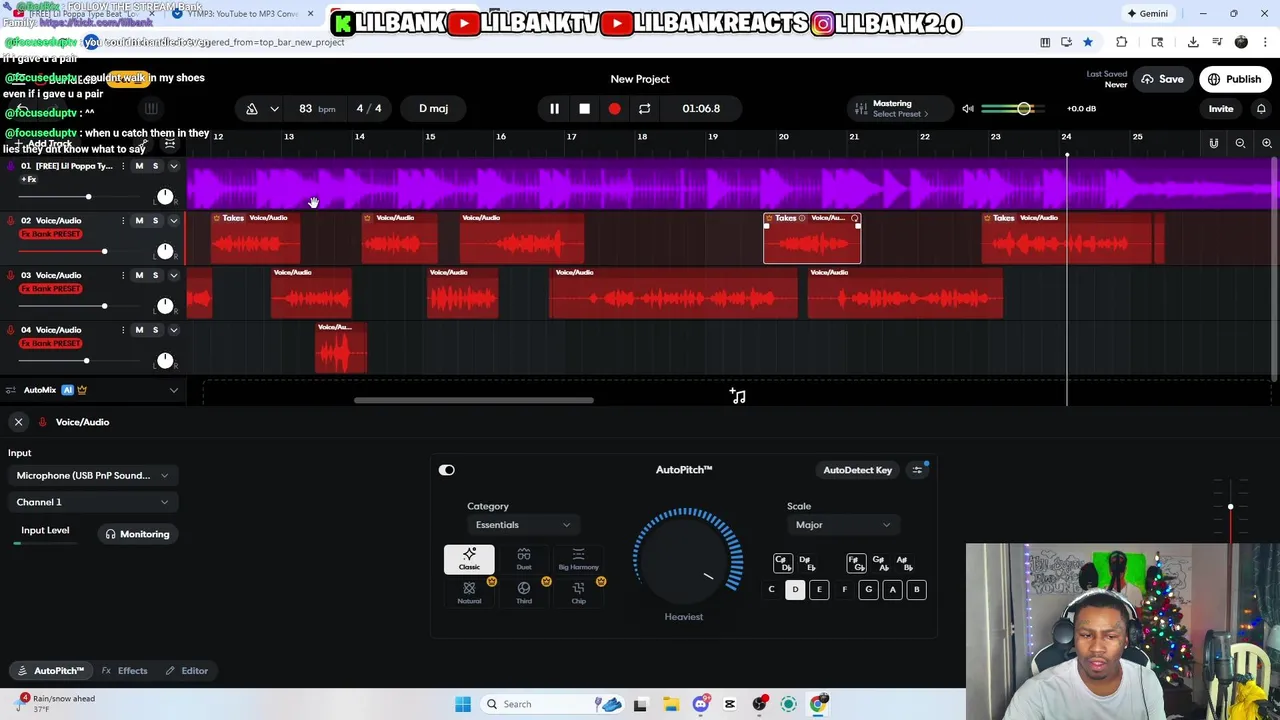Toggle the snap magnet icon
1280x720 pixels.
pos(1214,144)
